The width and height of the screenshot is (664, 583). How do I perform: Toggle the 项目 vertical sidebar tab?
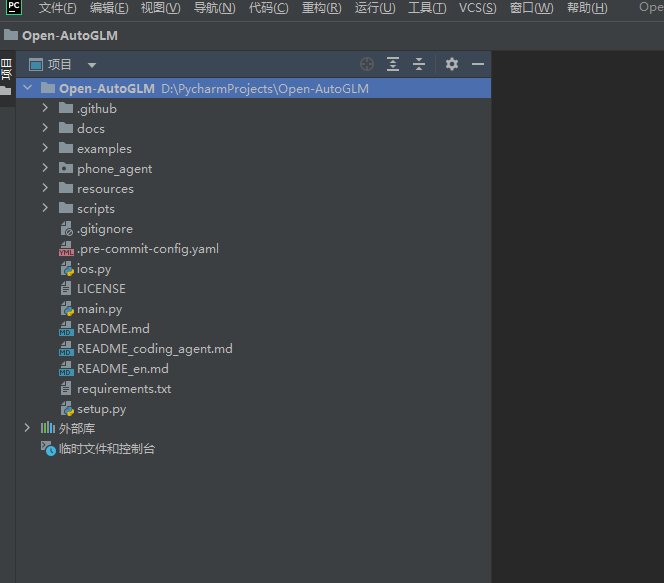[7, 70]
